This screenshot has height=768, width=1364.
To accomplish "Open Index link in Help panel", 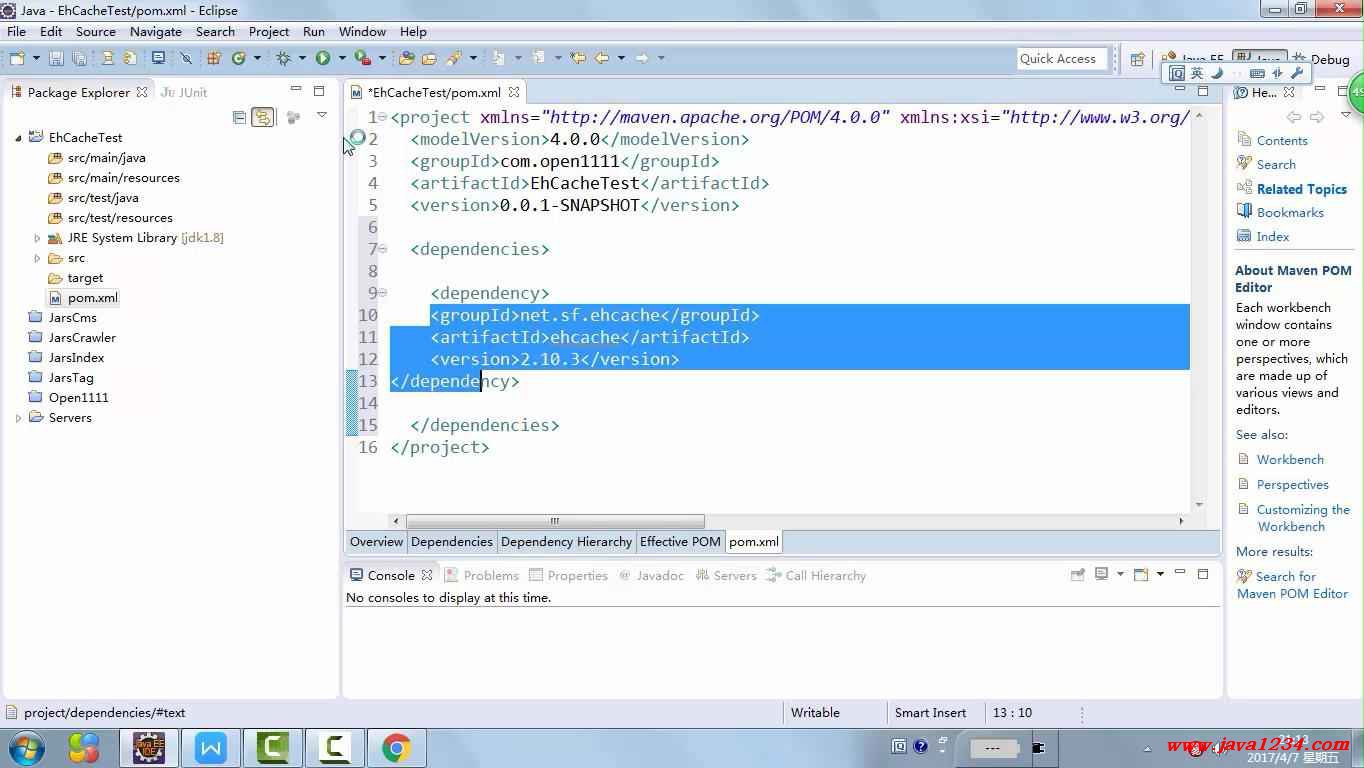I will pos(1273,236).
